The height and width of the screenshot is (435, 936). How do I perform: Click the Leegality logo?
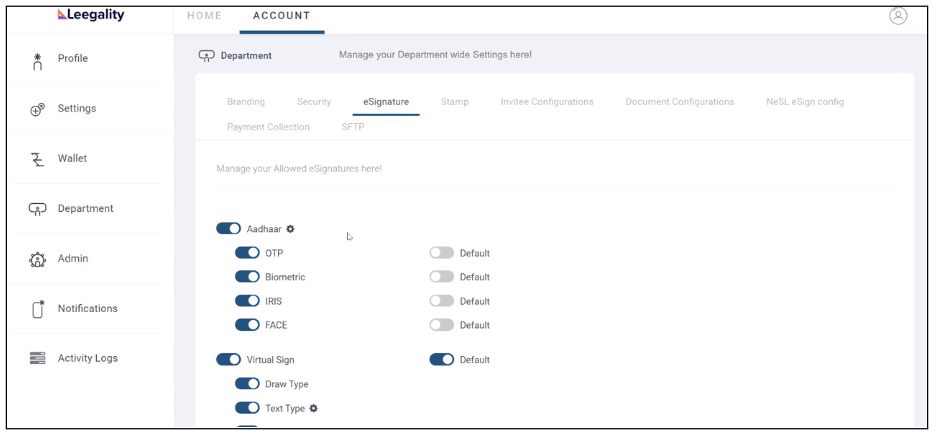91,15
